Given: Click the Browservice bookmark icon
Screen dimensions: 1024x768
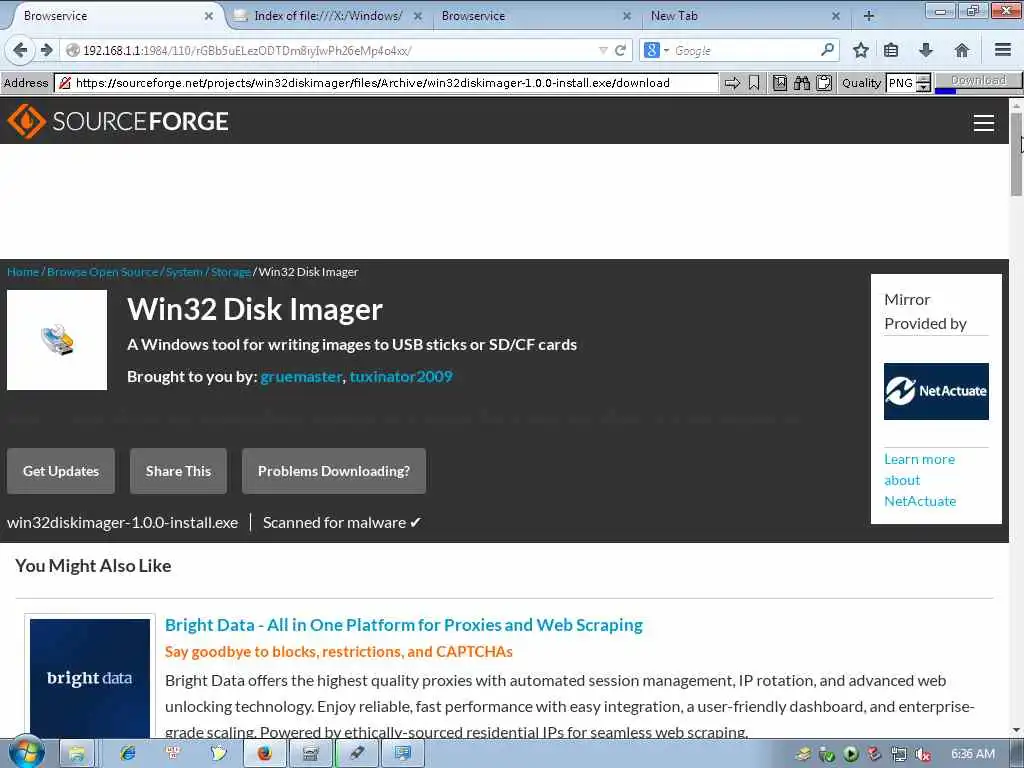Looking at the screenshot, I should [x=754, y=83].
